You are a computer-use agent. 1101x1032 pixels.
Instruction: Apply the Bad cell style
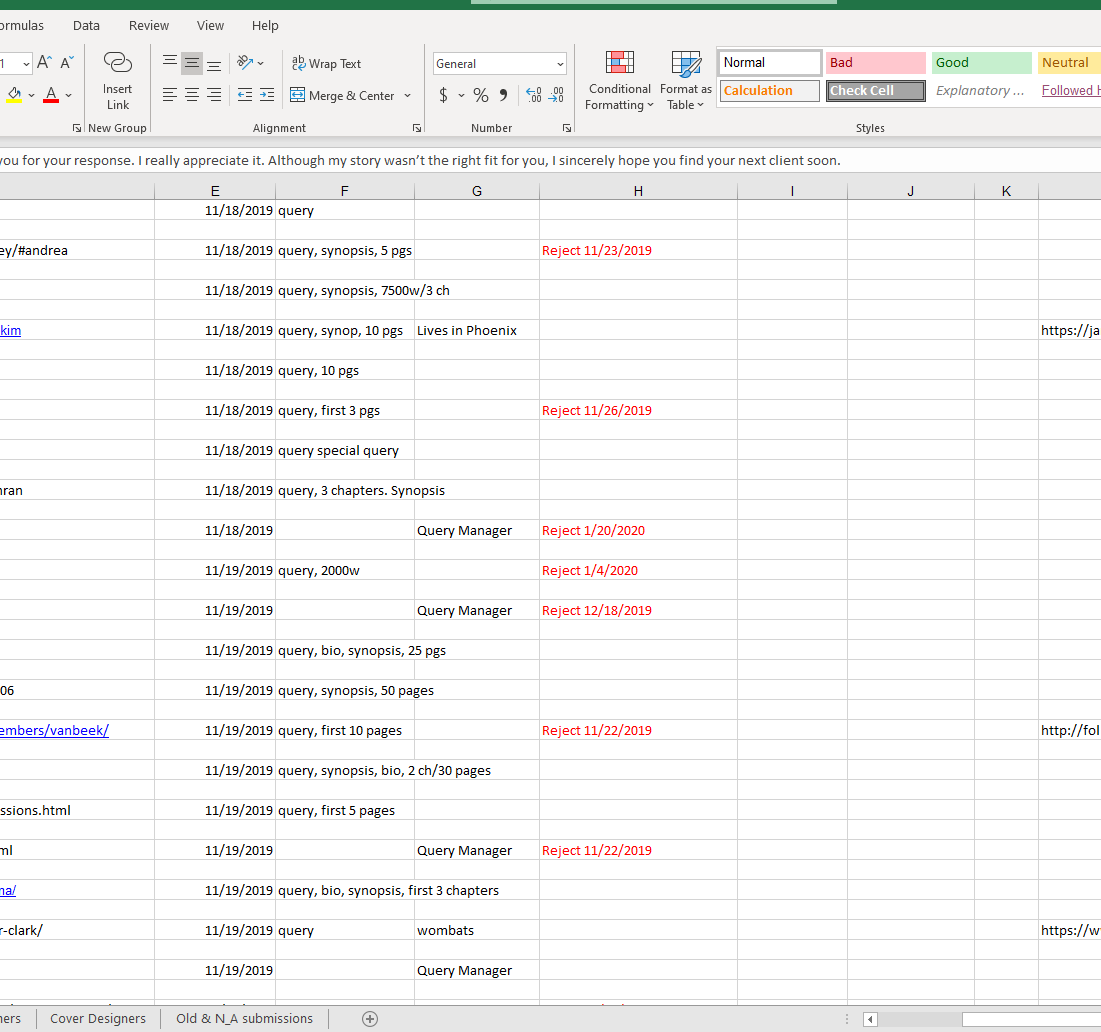click(x=876, y=62)
